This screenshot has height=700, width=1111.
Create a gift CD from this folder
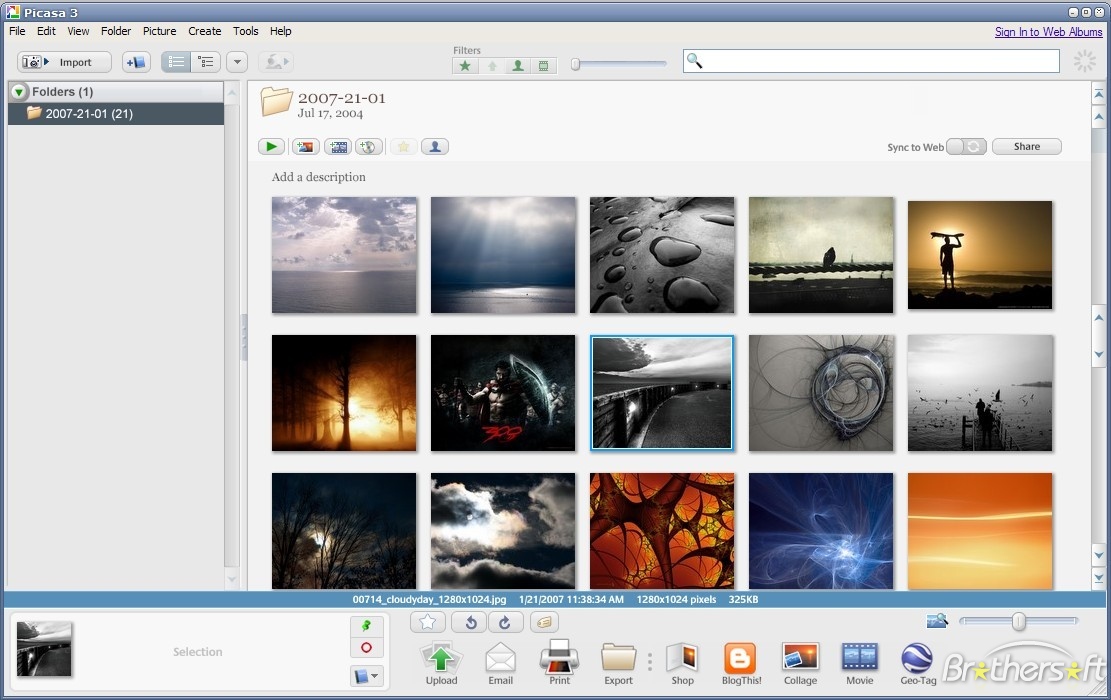pyautogui.click(x=368, y=147)
